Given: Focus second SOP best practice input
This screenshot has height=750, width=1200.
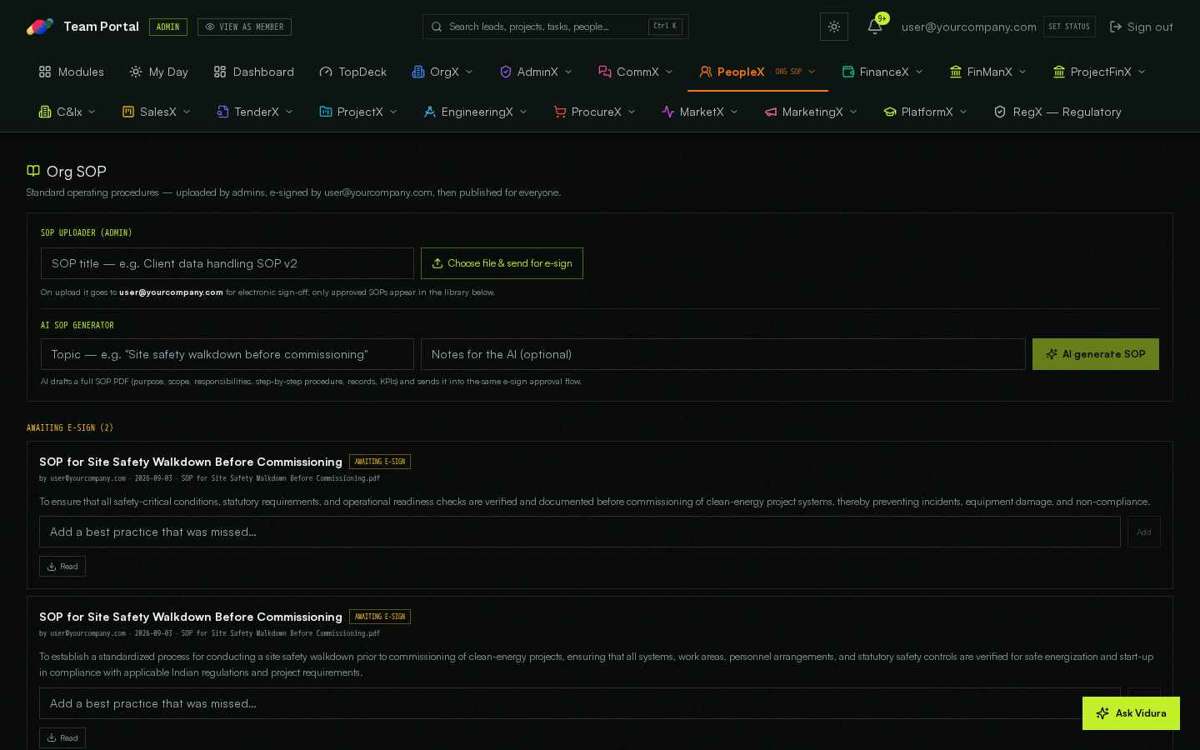Looking at the screenshot, I should [580, 703].
